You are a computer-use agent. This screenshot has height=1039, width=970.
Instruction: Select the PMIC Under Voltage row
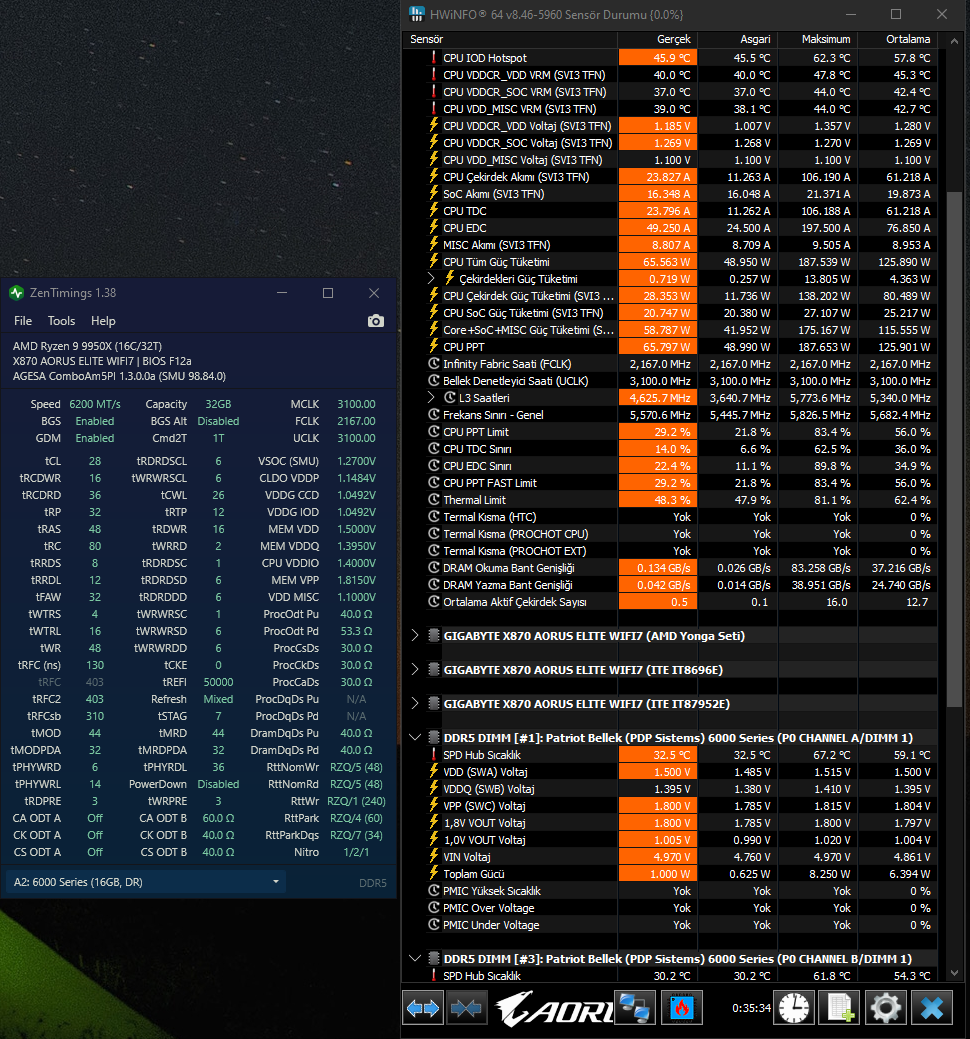pyautogui.click(x=671, y=924)
